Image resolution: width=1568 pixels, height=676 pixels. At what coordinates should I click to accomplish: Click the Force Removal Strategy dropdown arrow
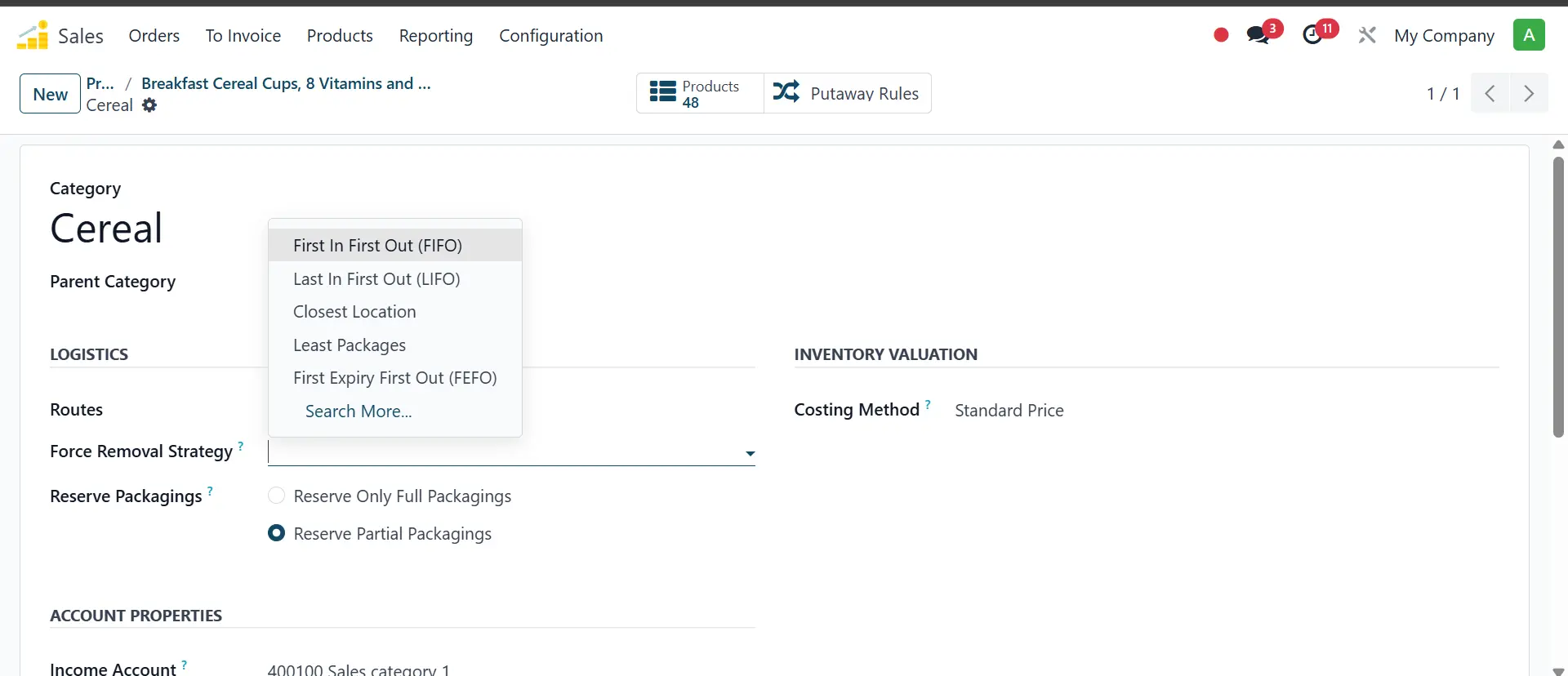pos(750,454)
